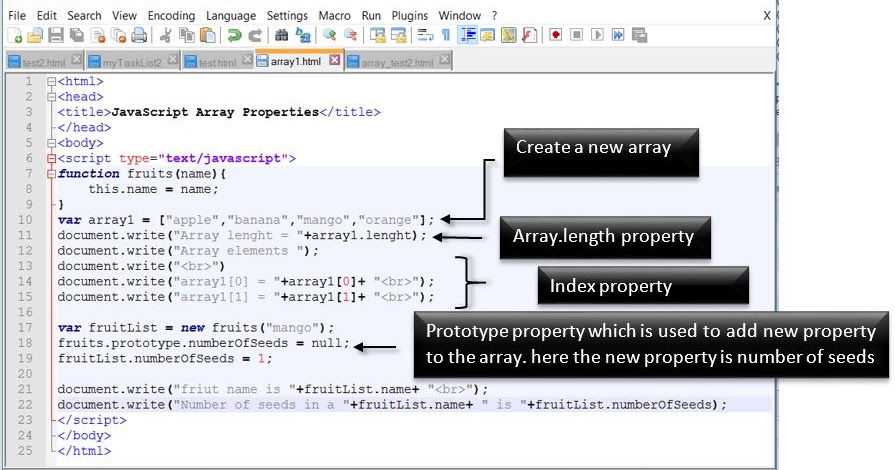Image resolution: width=895 pixels, height=470 pixels.
Task: Open the Function List panel icon
Action: [x=530, y=35]
